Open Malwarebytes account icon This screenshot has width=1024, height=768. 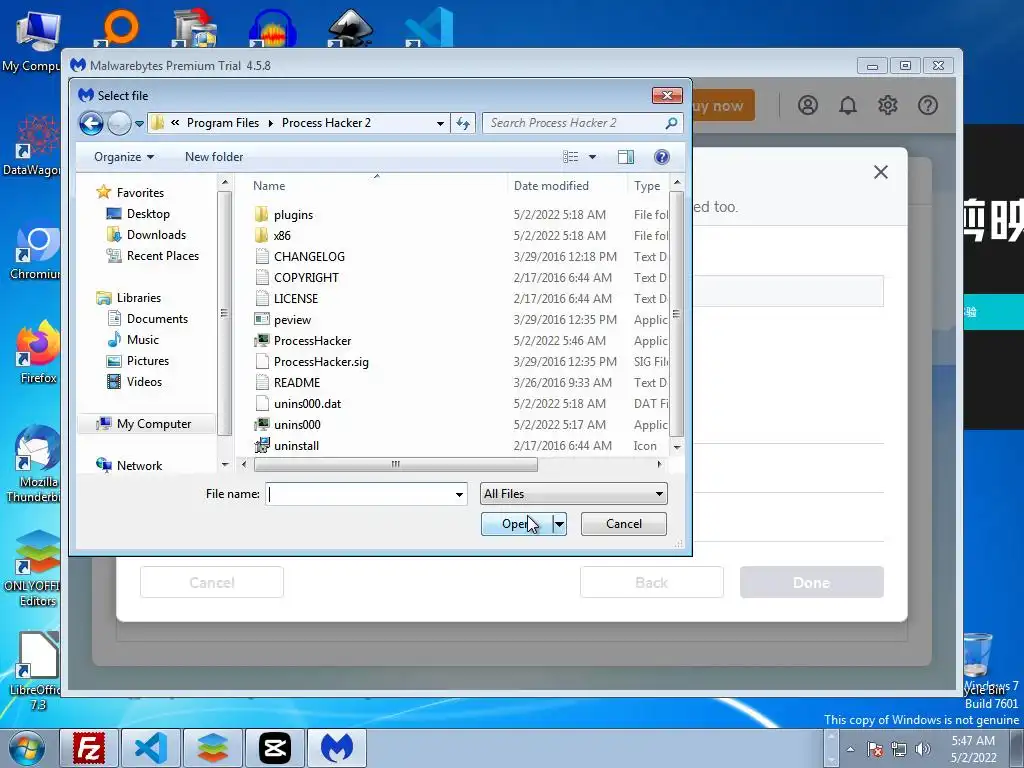pyautogui.click(x=808, y=105)
